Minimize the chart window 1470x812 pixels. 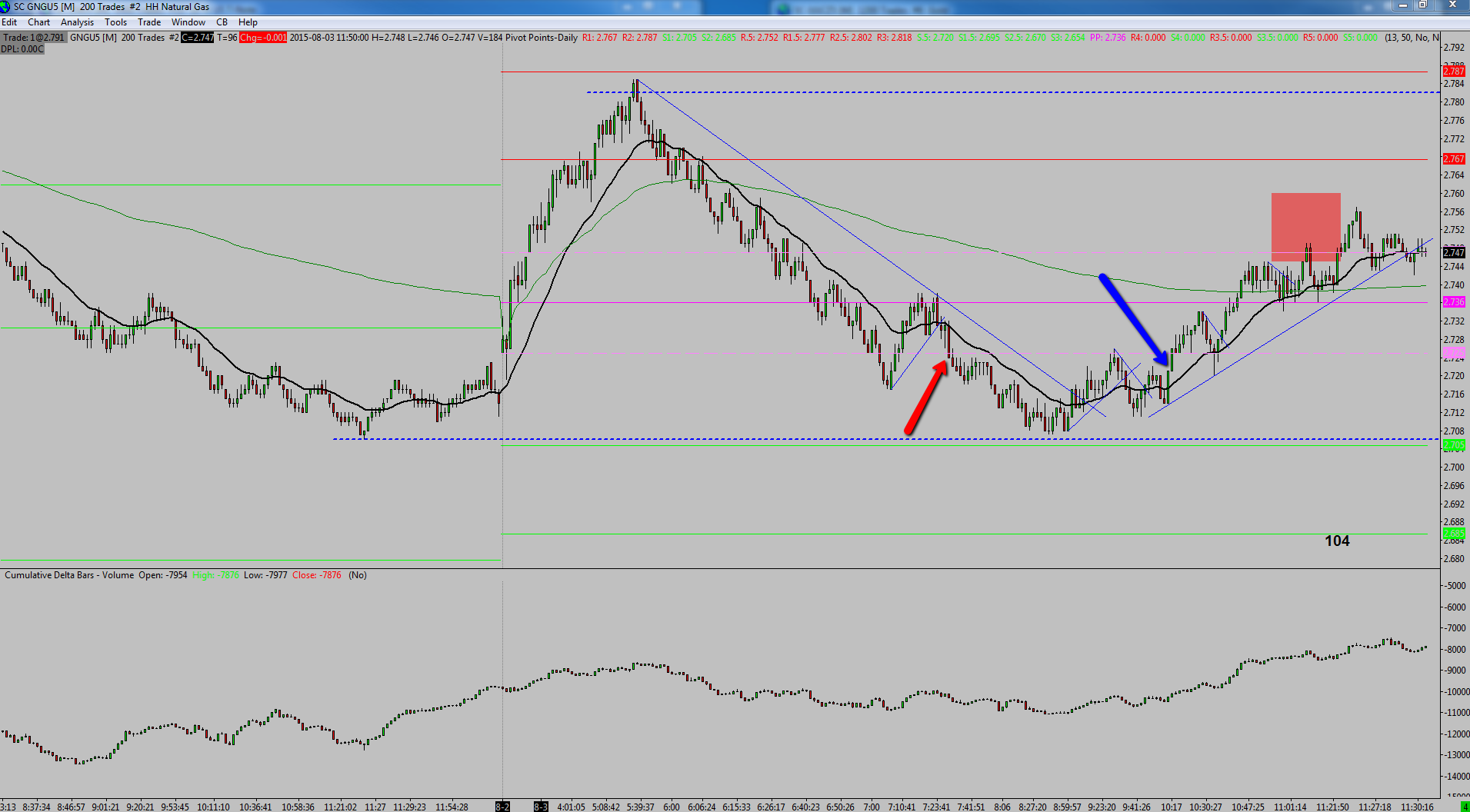tap(1403, 5)
